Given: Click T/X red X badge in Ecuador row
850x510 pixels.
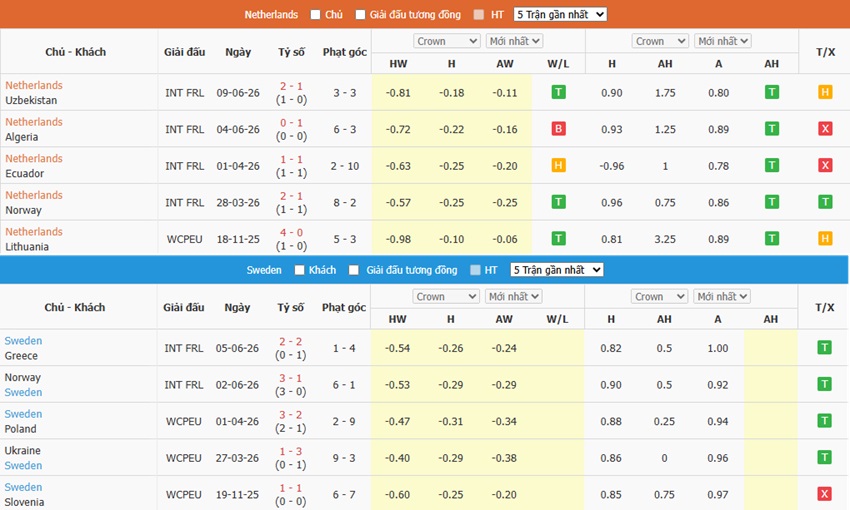Looking at the screenshot, I should pos(825,165).
